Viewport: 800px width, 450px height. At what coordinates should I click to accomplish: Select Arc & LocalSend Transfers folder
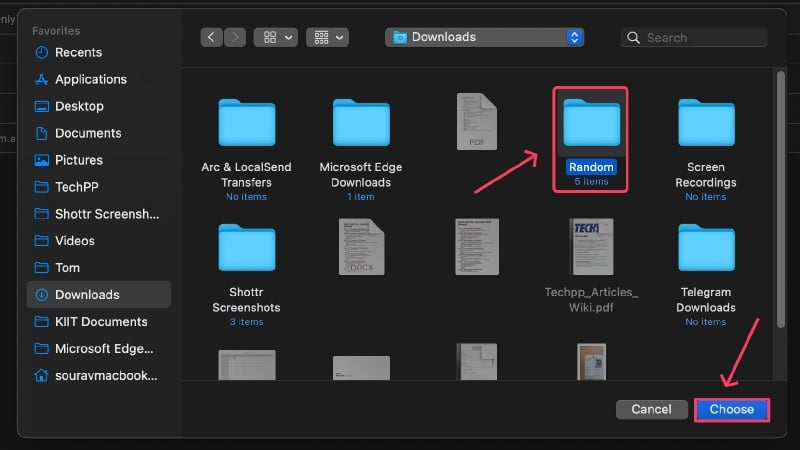click(x=246, y=123)
